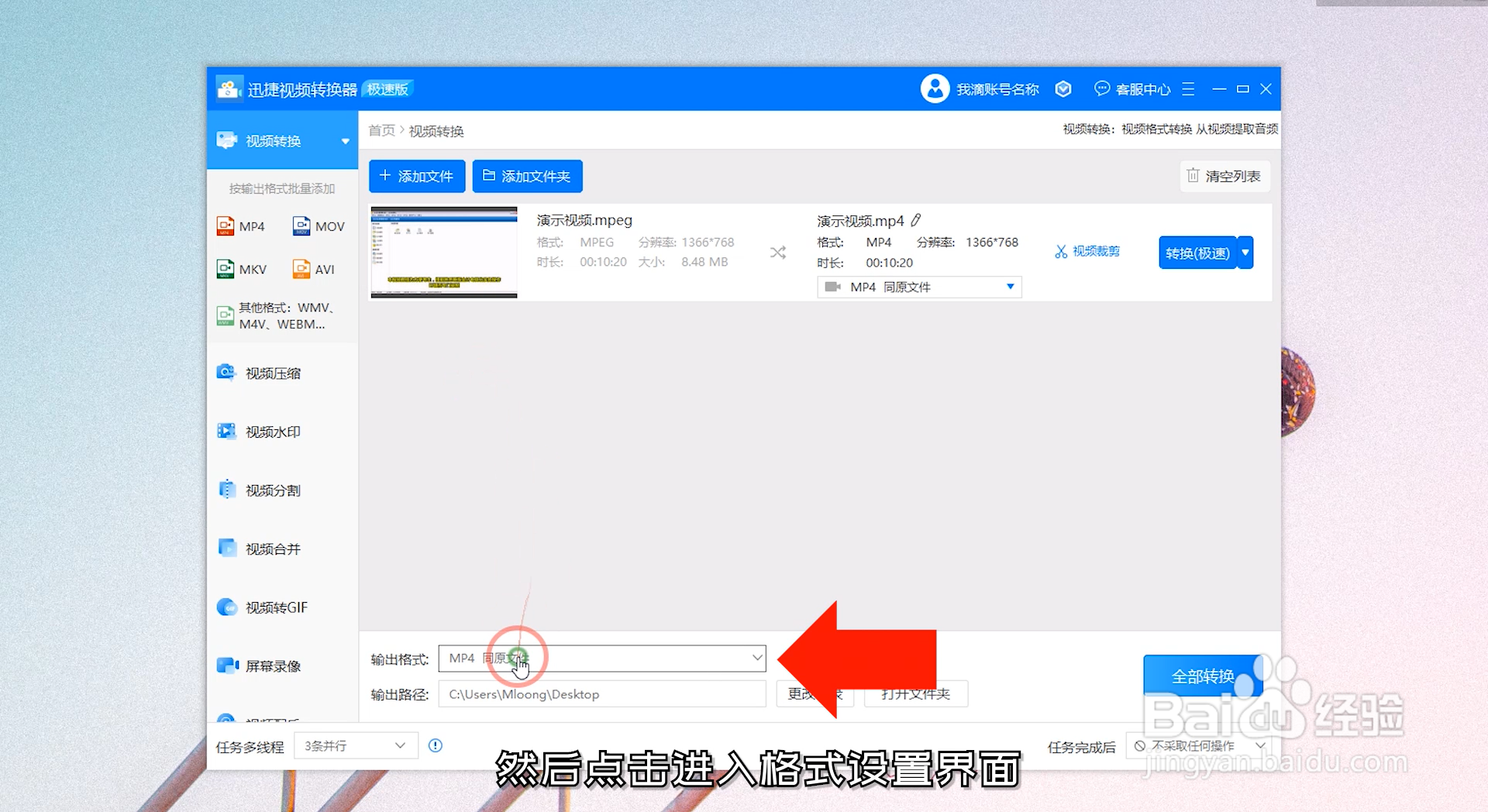Expand the 转换(极速) dropdown arrow

point(1245,253)
